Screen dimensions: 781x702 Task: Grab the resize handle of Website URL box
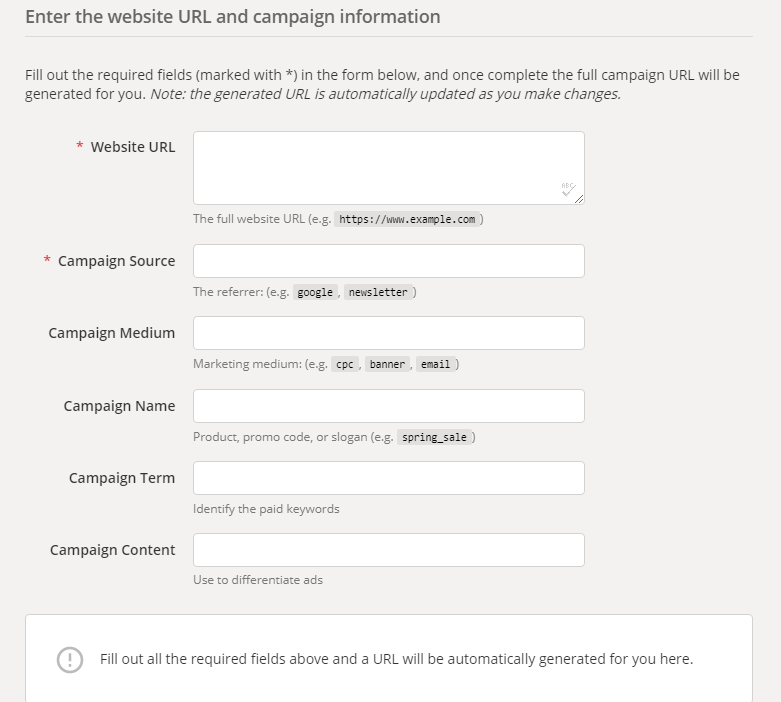tap(579, 199)
